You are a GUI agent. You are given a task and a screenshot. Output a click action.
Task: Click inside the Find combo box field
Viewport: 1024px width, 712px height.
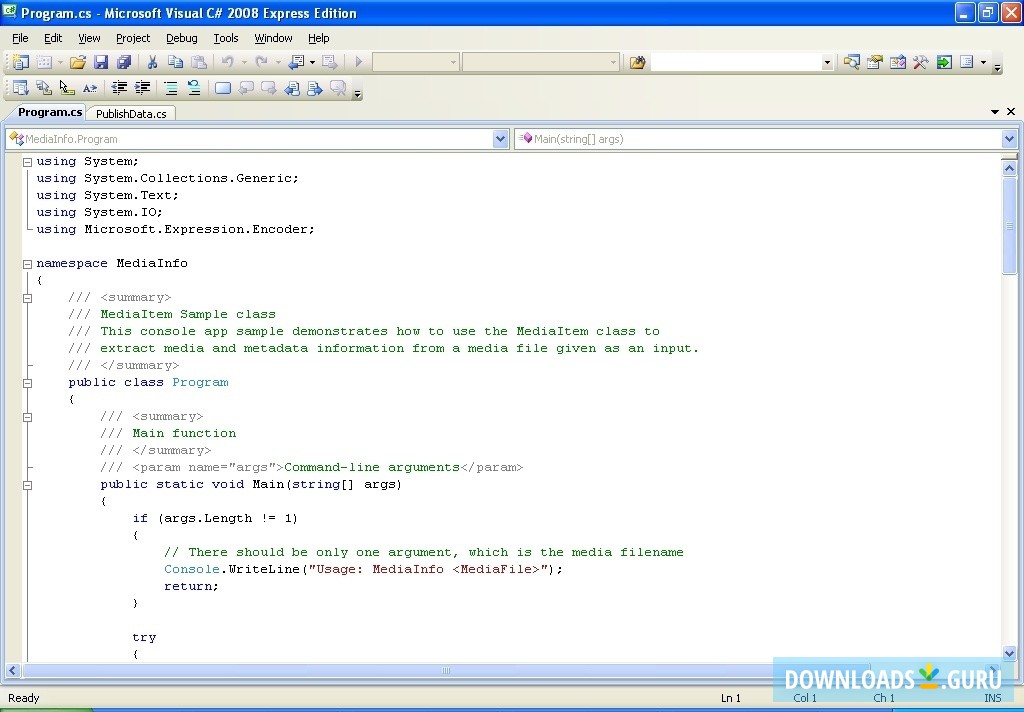point(735,62)
